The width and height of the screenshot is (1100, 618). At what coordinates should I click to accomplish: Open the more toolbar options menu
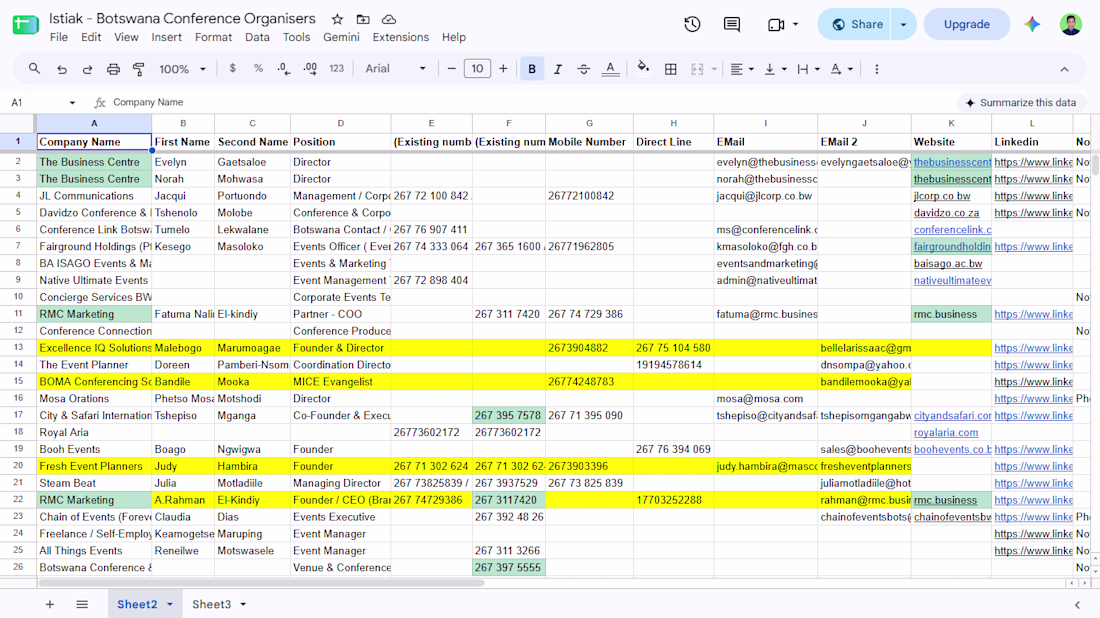pyautogui.click(x=876, y=69)
